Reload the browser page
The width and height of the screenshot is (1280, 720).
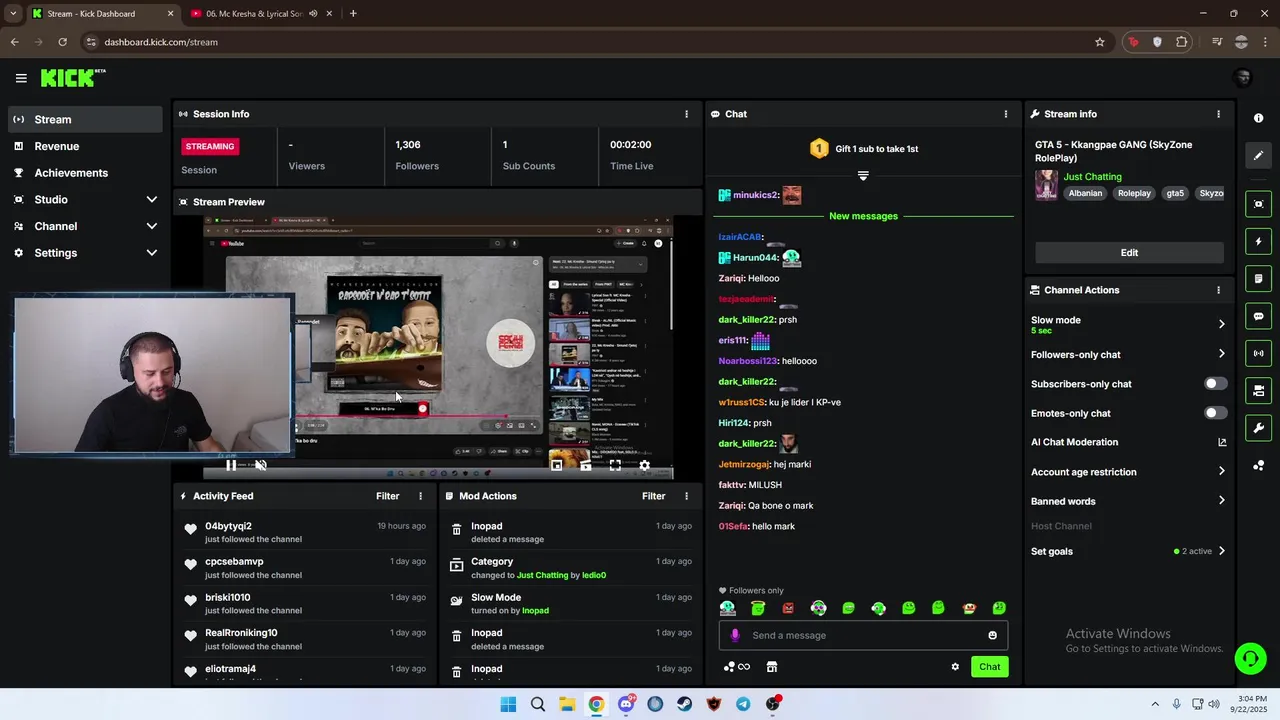click(62, 42)
